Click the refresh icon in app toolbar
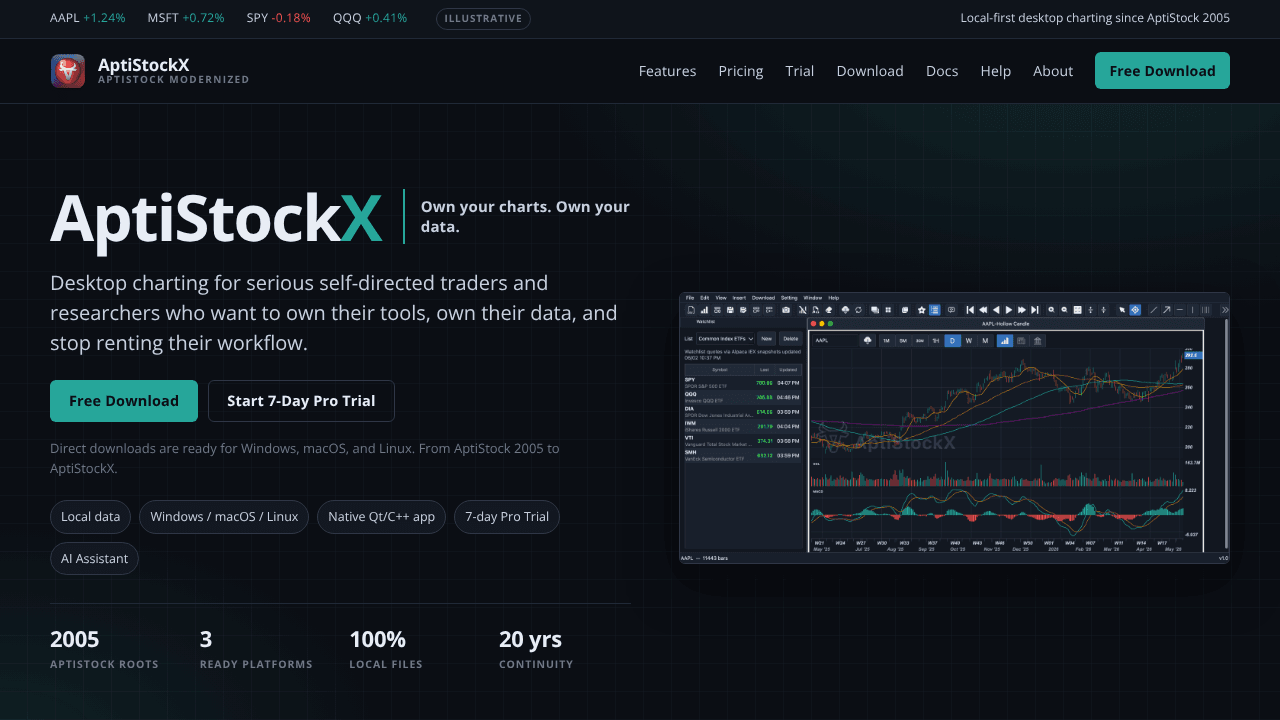Screen dimensions: 1280x720 pyautogui.click(x=858, y=310)
